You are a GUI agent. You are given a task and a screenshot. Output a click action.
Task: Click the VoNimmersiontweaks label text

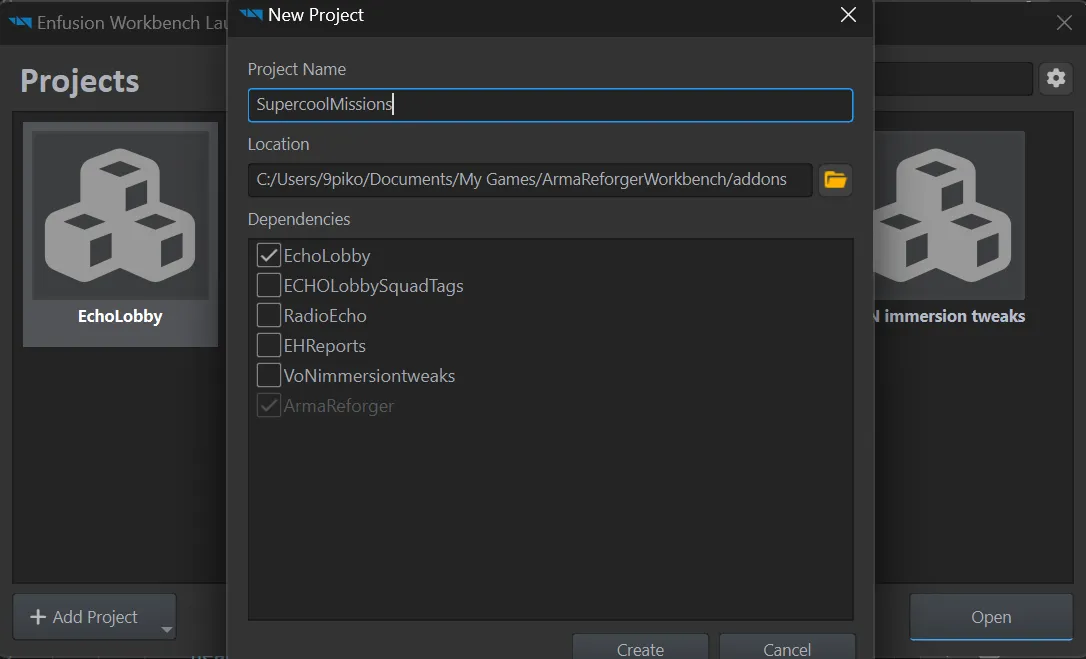pos(369,376)
